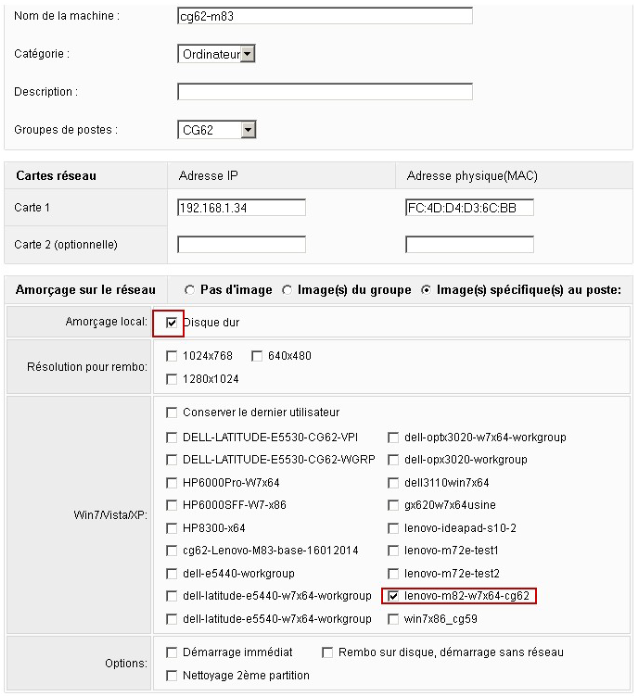Select the Pas d'image radio button
This screenshot has width=634, height=699.
(191, 290)
